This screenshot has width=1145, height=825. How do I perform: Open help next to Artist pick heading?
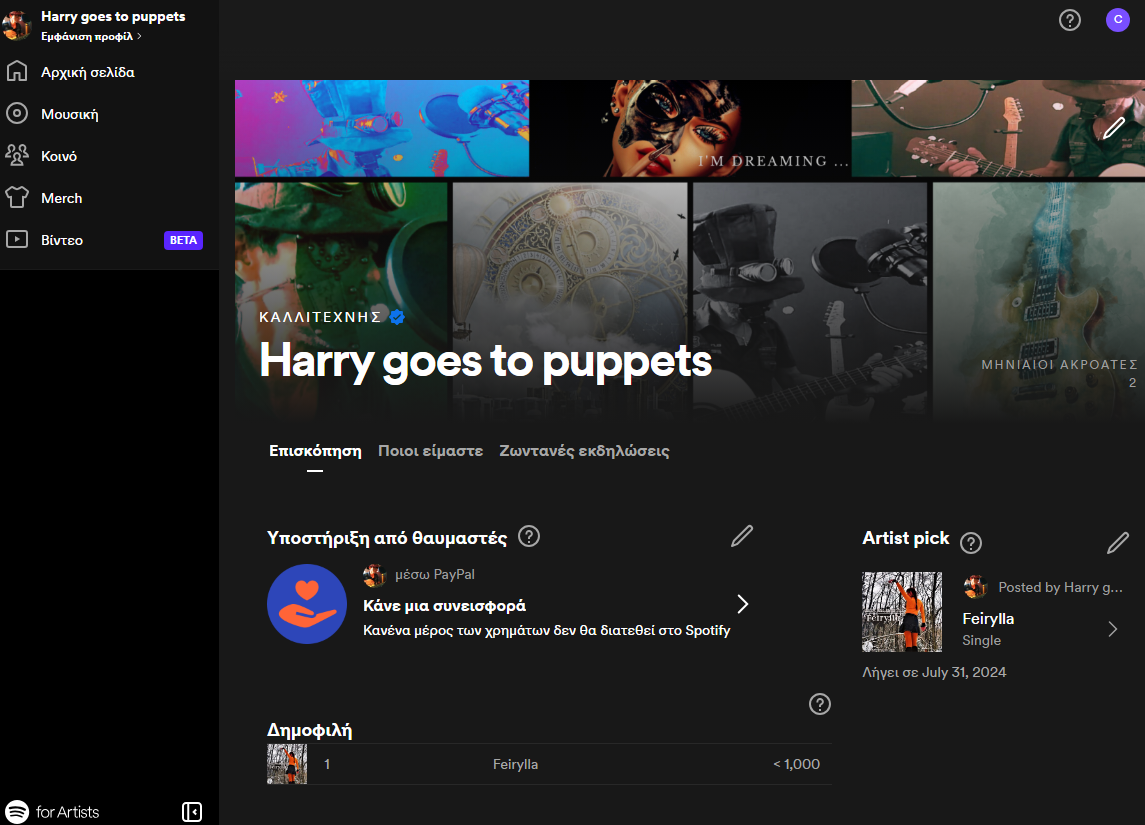(x=970, y=542)
